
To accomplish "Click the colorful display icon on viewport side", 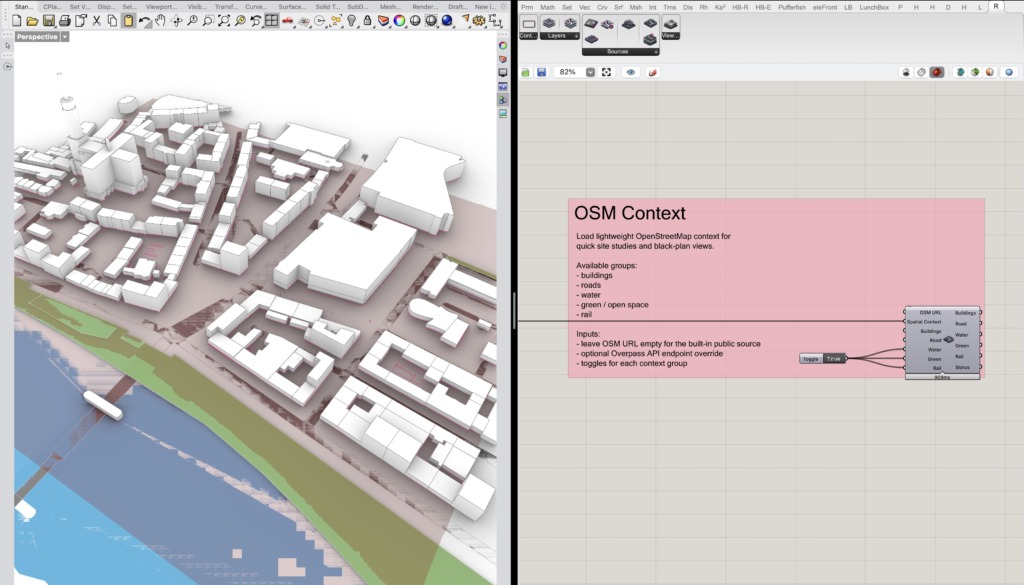I will [503, 46].
